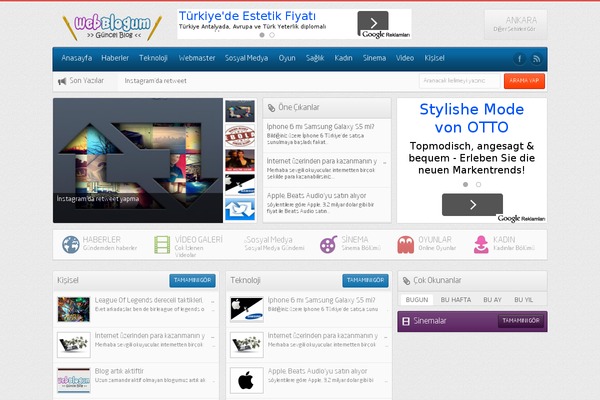Select the Apple vs Samsung slider thumbnail
Screen dimensions: 600x400
pyautogui.click(x=240, y=185)
